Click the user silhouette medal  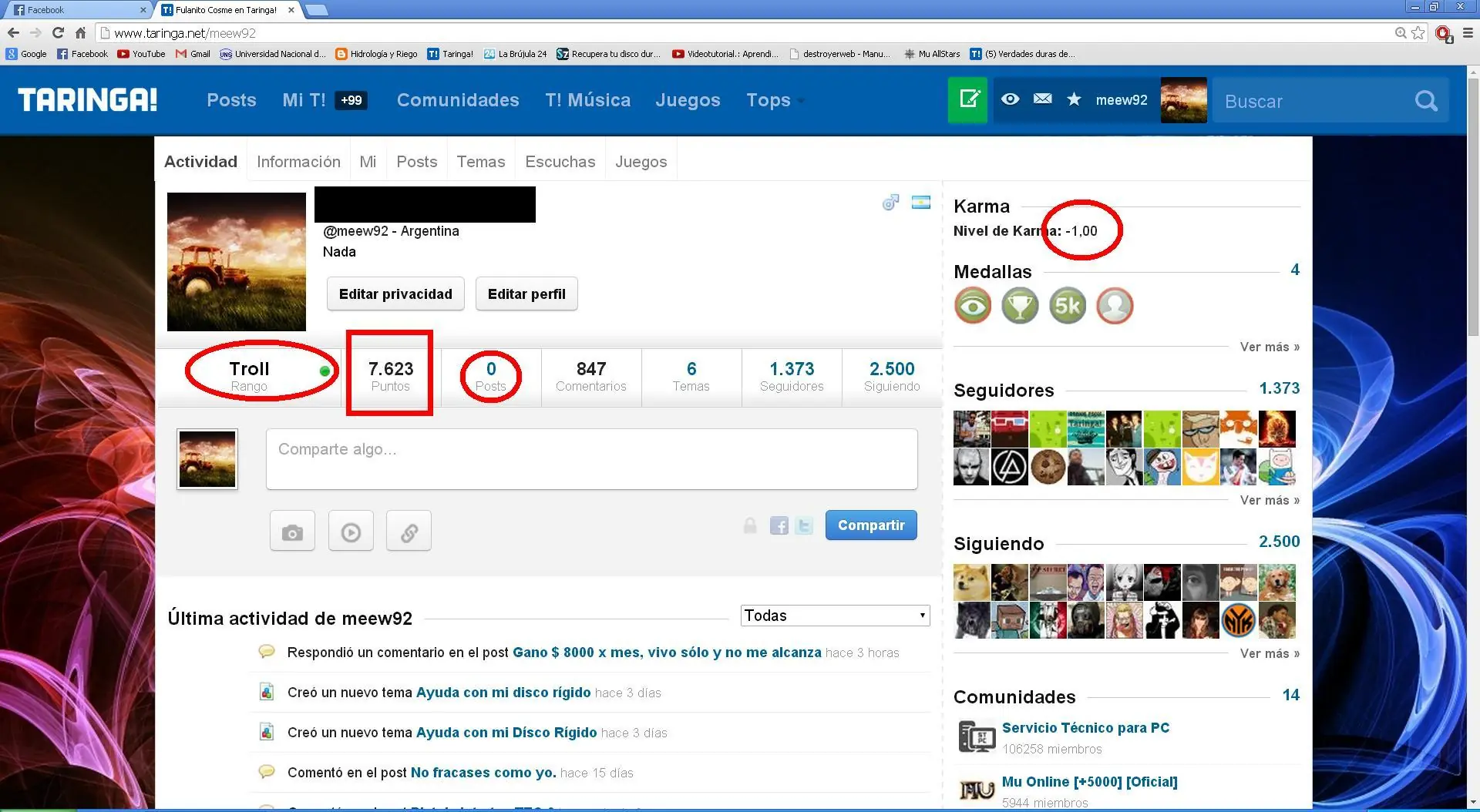[x=1115, y=306]
